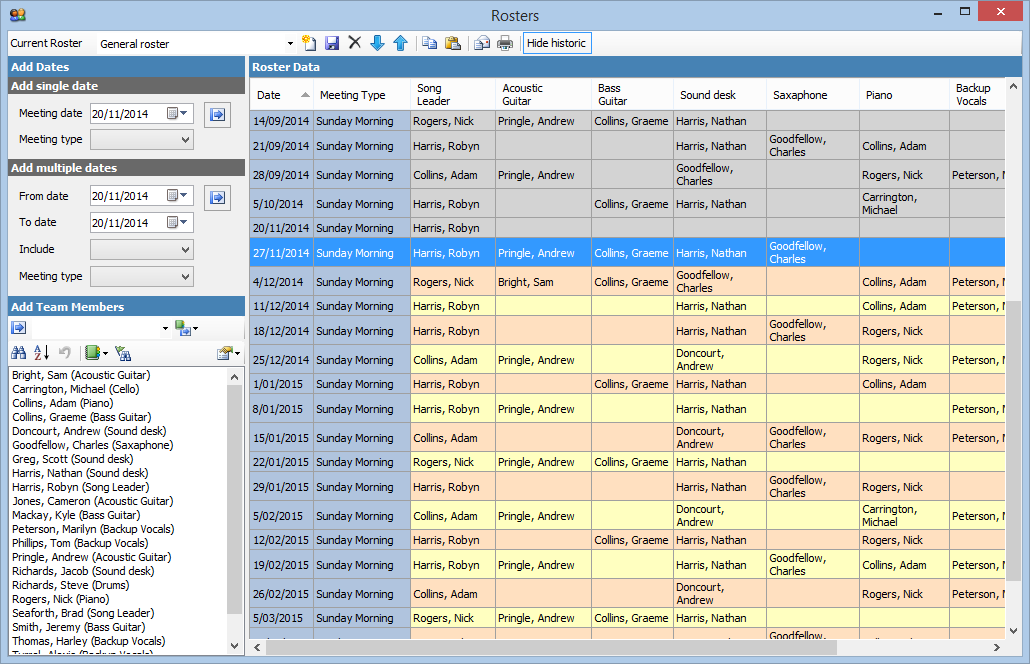Click the Acoustic Guitar column header
This screenshot has height=664, width=1030.
[x=543, y=95]
